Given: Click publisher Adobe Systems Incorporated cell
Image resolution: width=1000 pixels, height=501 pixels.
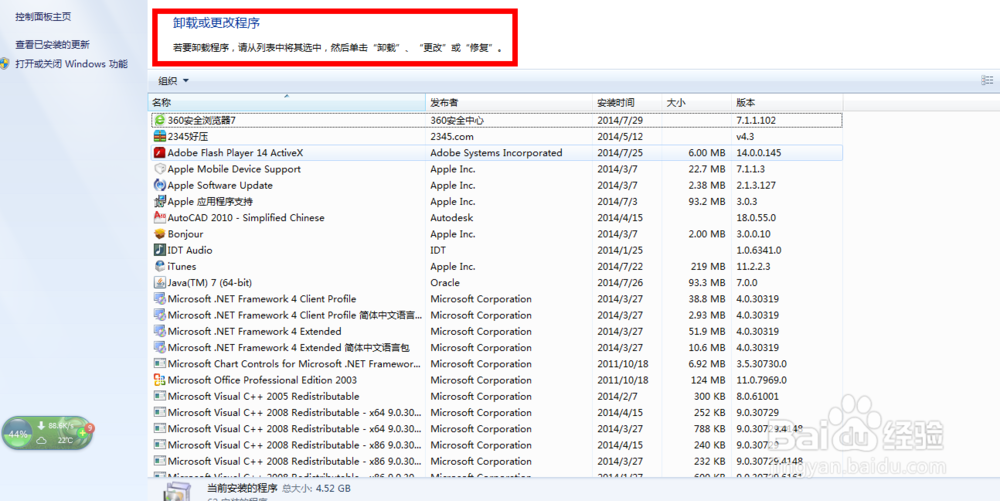Looking at the screenshot, I should pos(496,153).
